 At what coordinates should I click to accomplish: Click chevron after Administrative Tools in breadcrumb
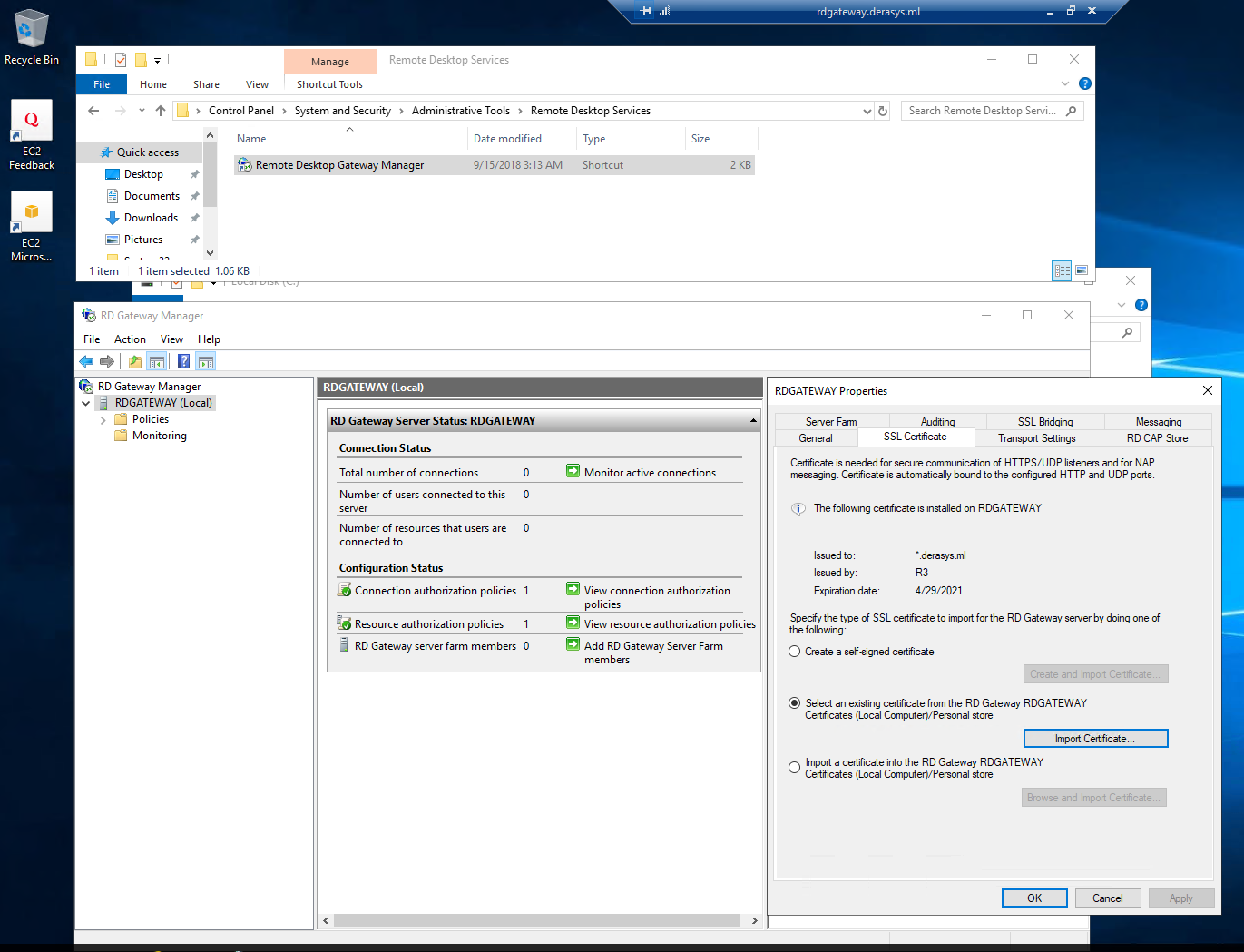(521, 111)
